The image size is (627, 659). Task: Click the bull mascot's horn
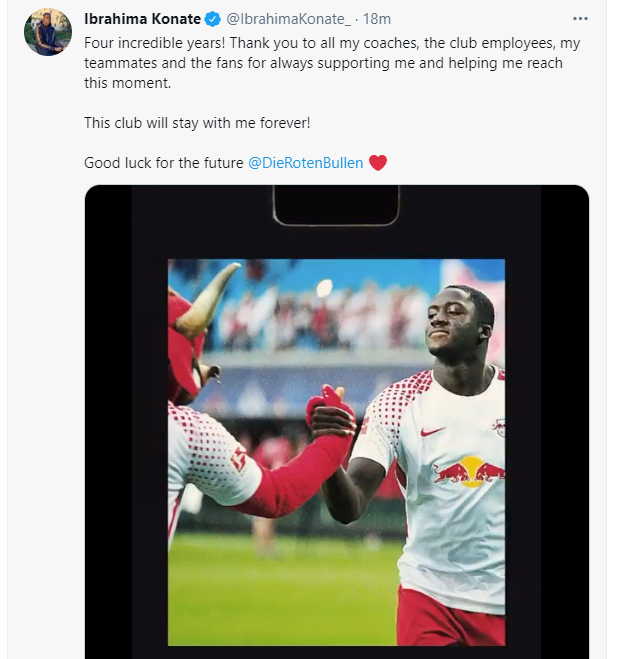click(x=217, y=287)
